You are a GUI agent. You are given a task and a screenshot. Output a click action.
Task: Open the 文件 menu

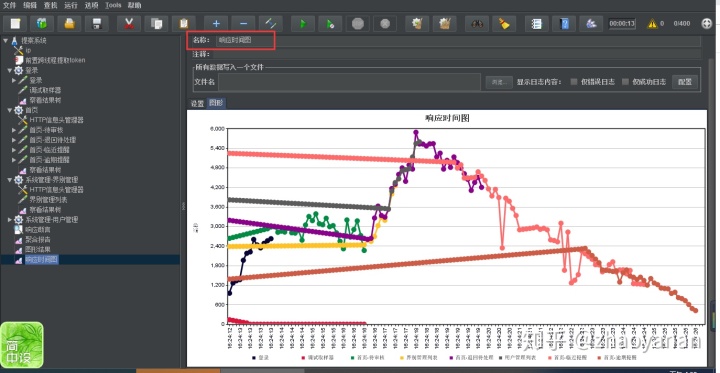point(9,6)
